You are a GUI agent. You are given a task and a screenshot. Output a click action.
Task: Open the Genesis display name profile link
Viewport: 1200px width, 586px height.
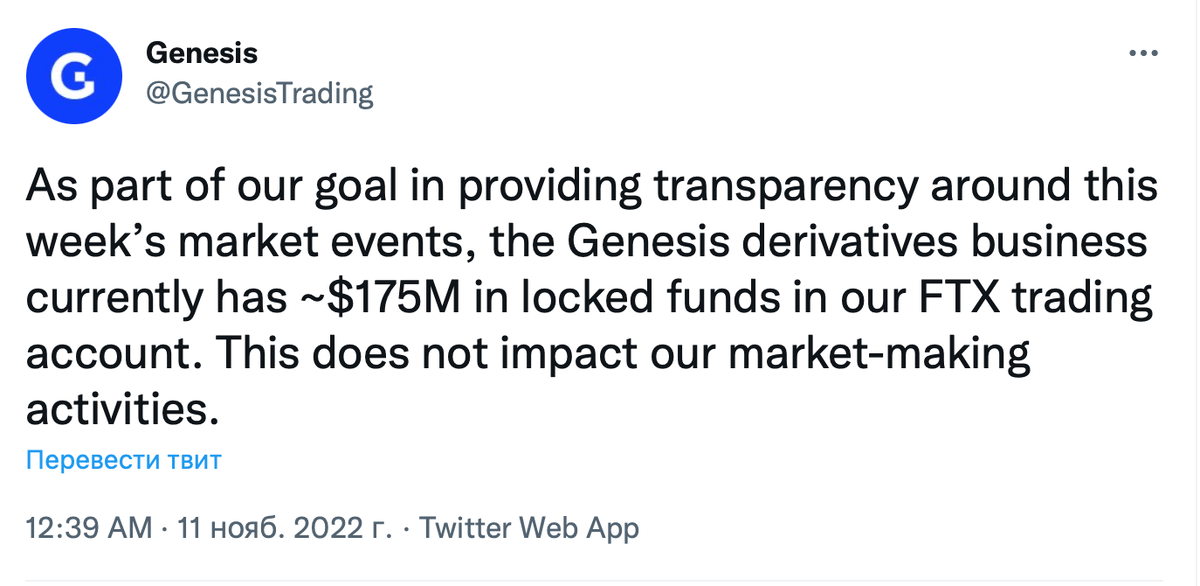point(201,53)
